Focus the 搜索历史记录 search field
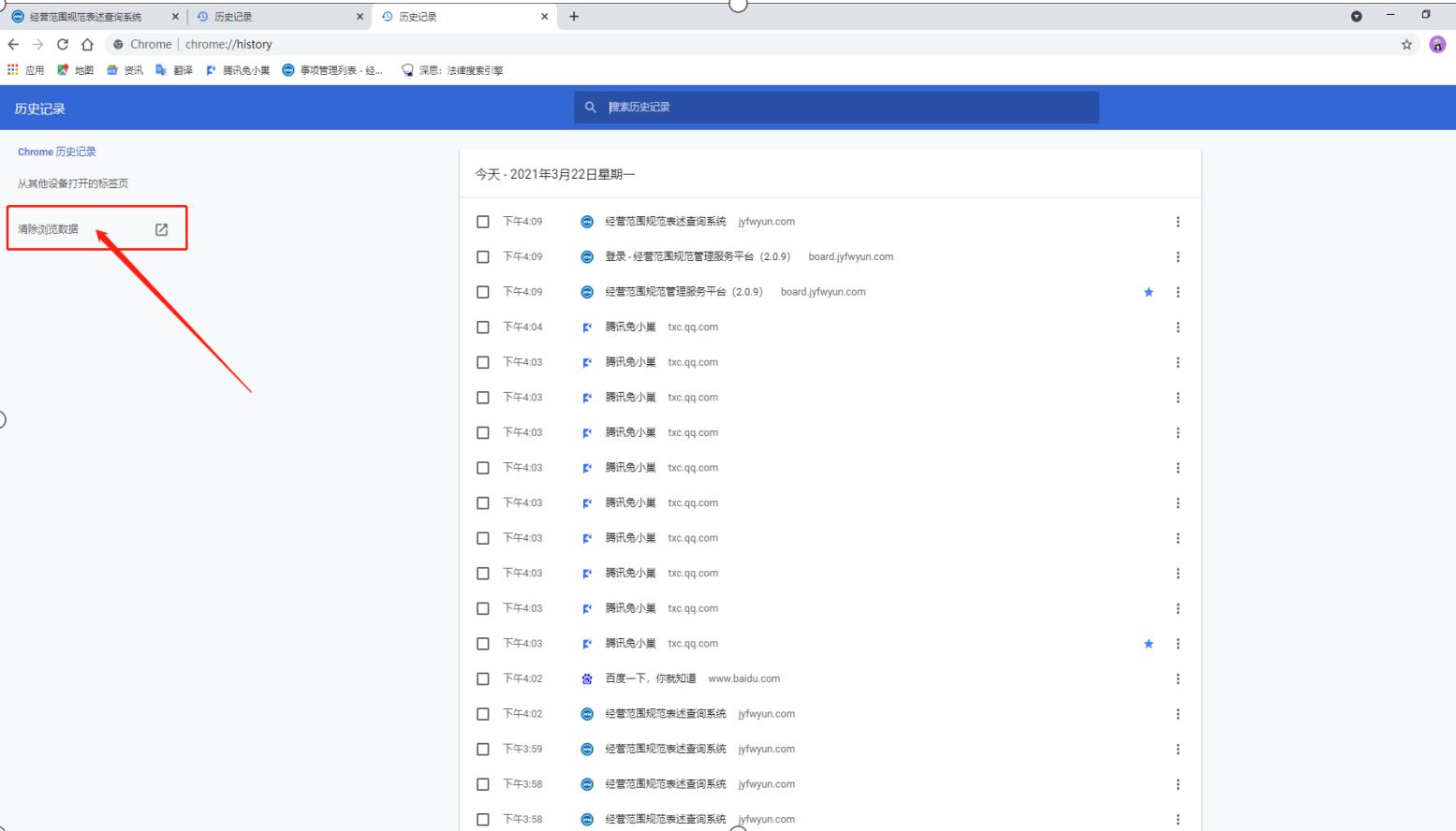1456x831 pixels. click(843, 107)
